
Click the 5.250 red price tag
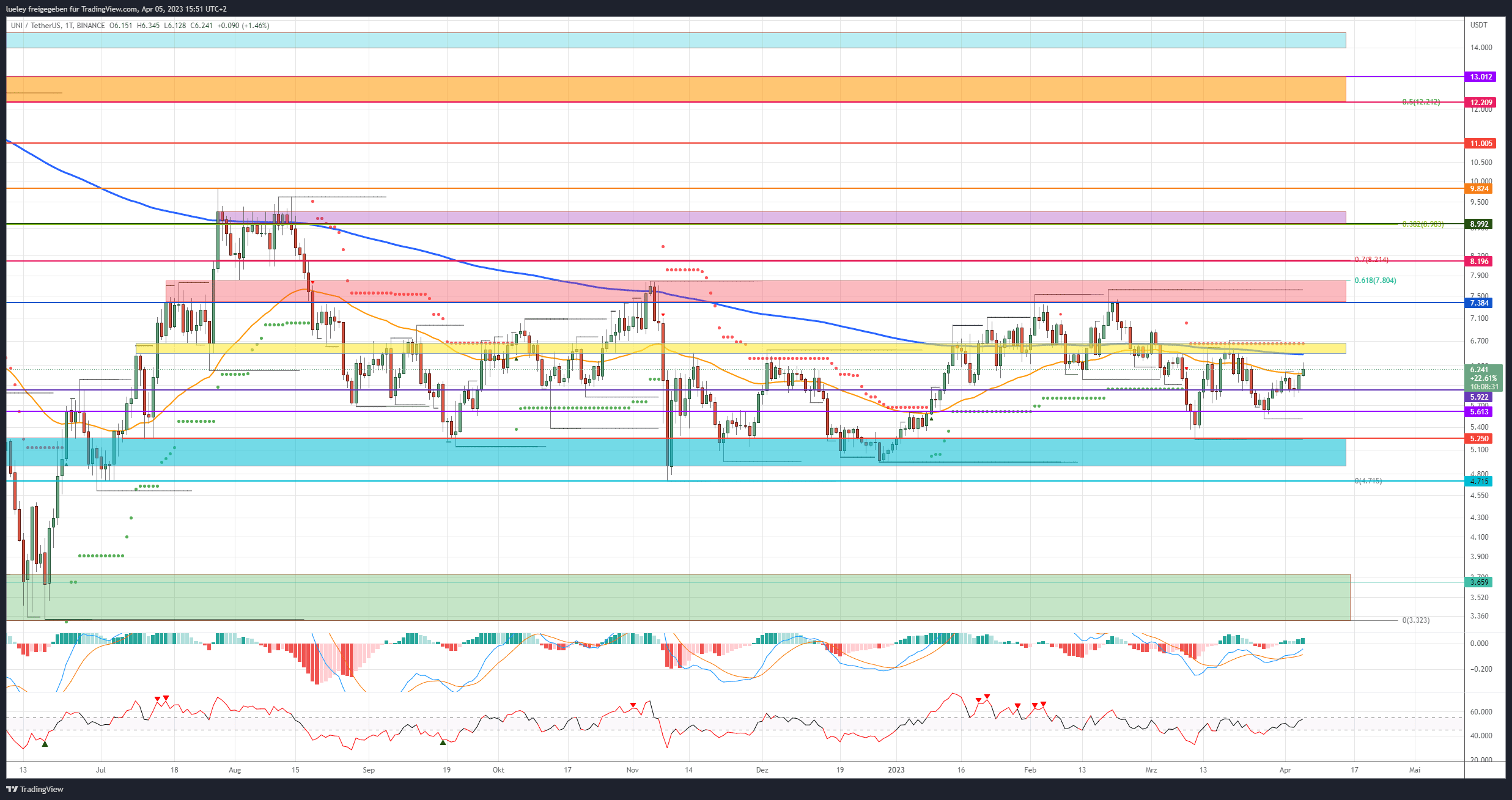click(1479, 439)
